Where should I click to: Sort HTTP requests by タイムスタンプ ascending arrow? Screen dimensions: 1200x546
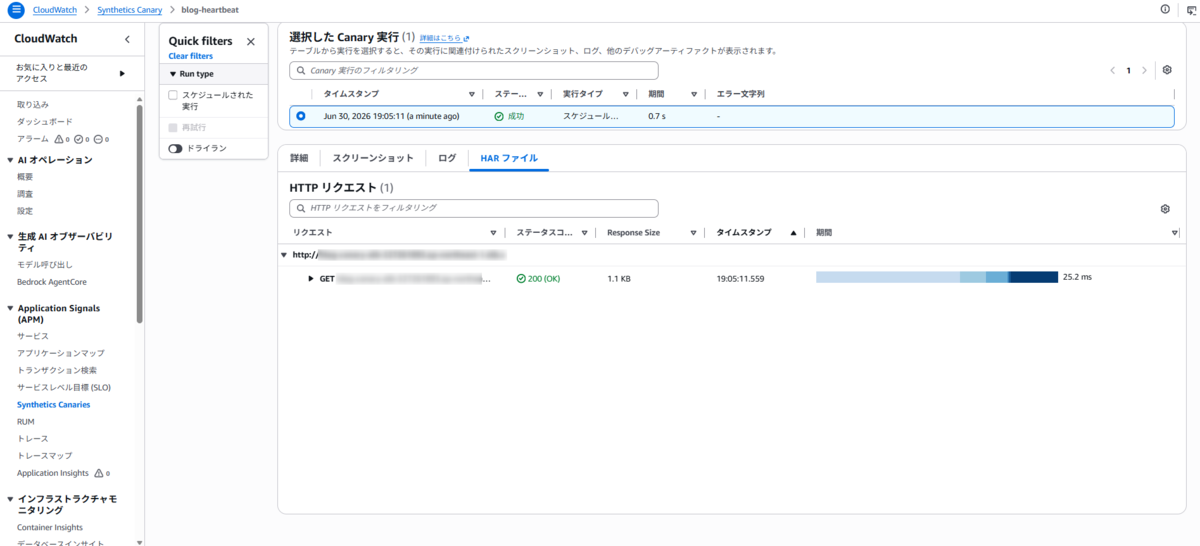pyautogui.click(x=793, y=232)
